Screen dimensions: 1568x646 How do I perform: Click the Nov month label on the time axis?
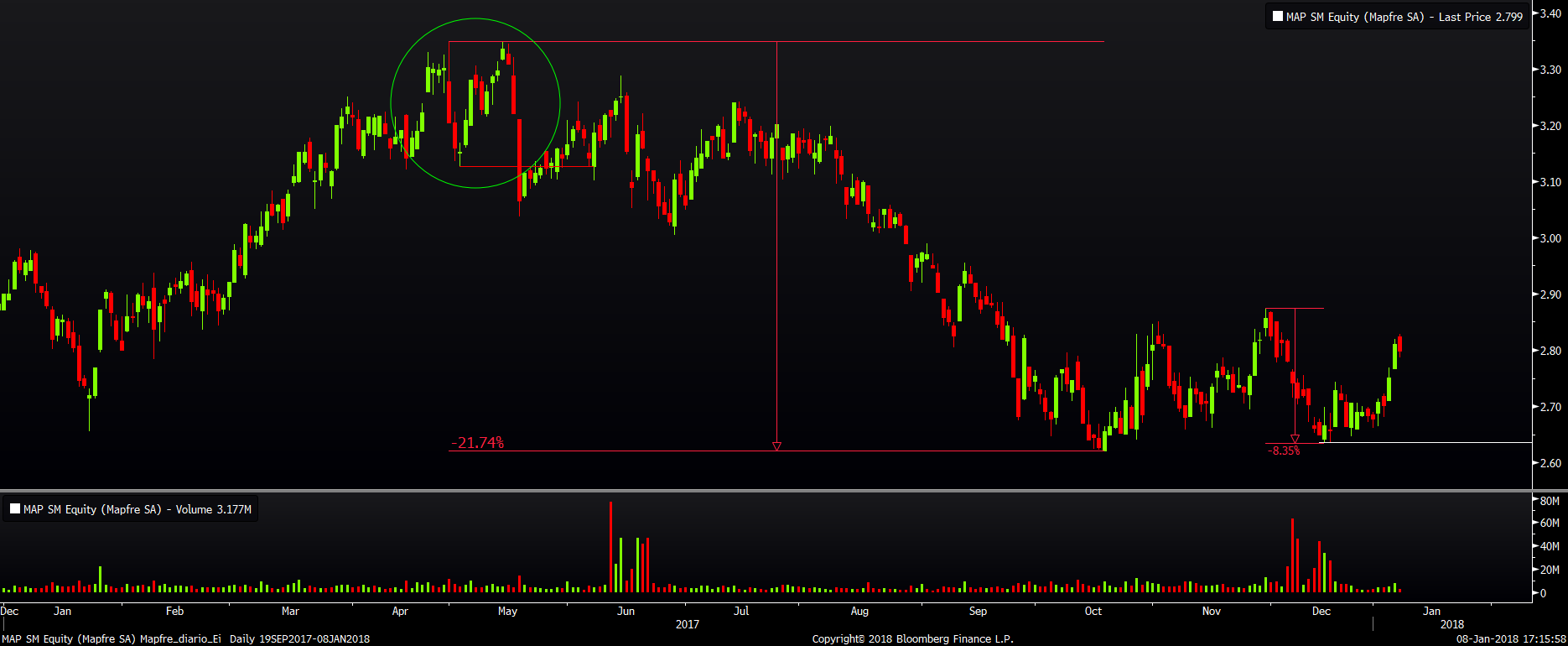coord(1212,611)
